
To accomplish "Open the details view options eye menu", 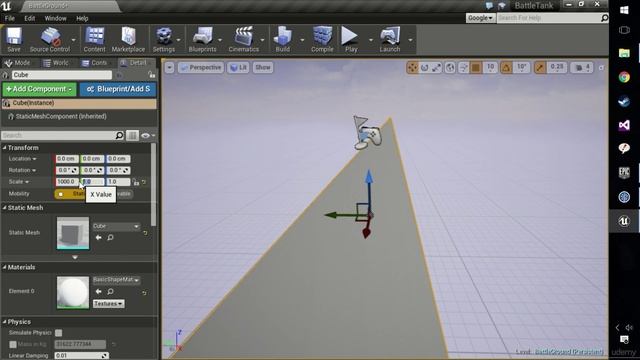I will click(148, 136).
